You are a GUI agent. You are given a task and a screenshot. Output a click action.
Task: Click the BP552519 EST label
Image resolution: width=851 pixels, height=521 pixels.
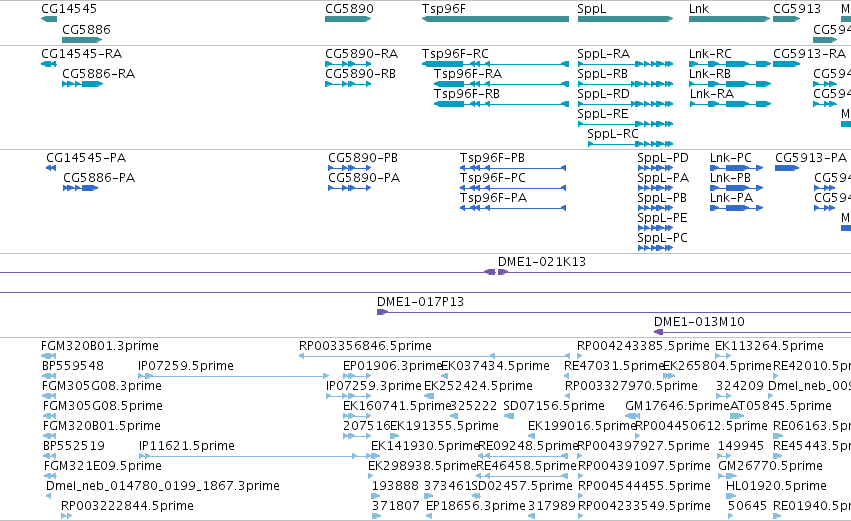[x=74, y=446]
